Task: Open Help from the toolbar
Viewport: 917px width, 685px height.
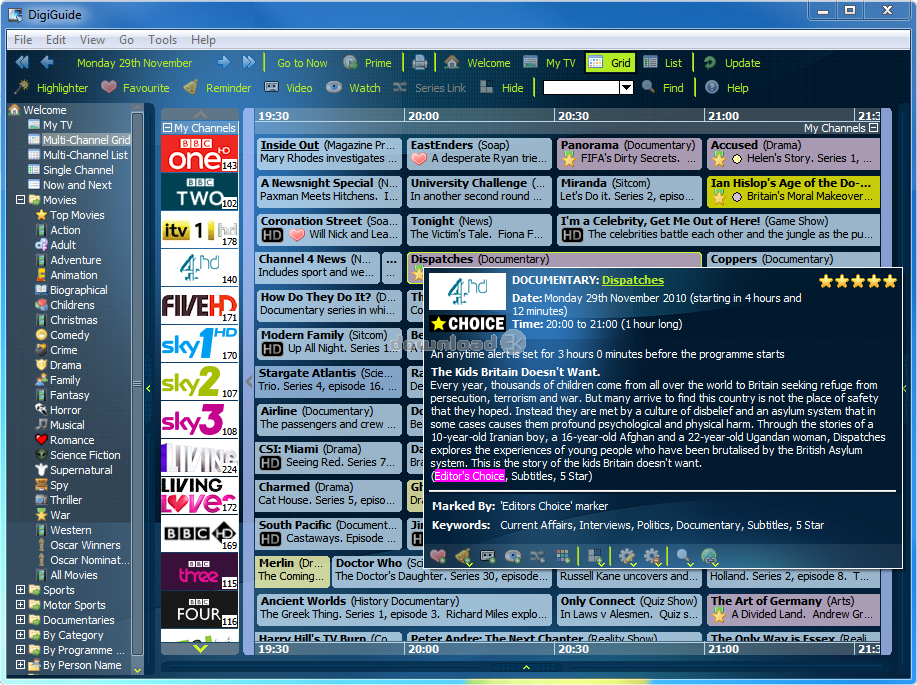Action: (727, 88)
